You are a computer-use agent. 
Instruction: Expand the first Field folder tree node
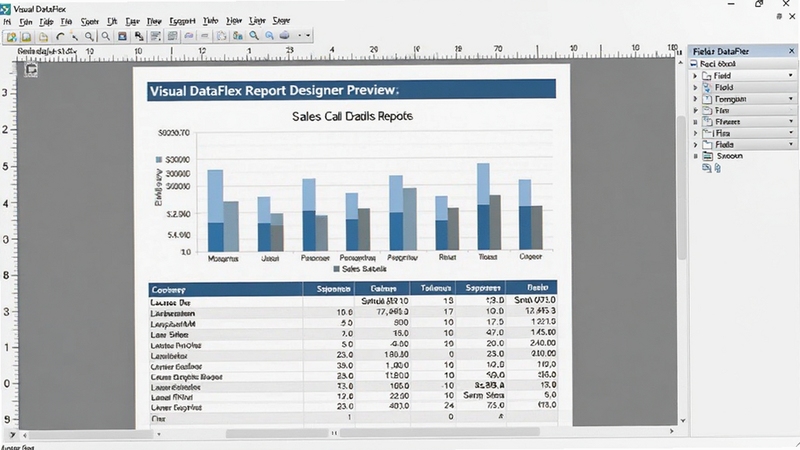695,76
